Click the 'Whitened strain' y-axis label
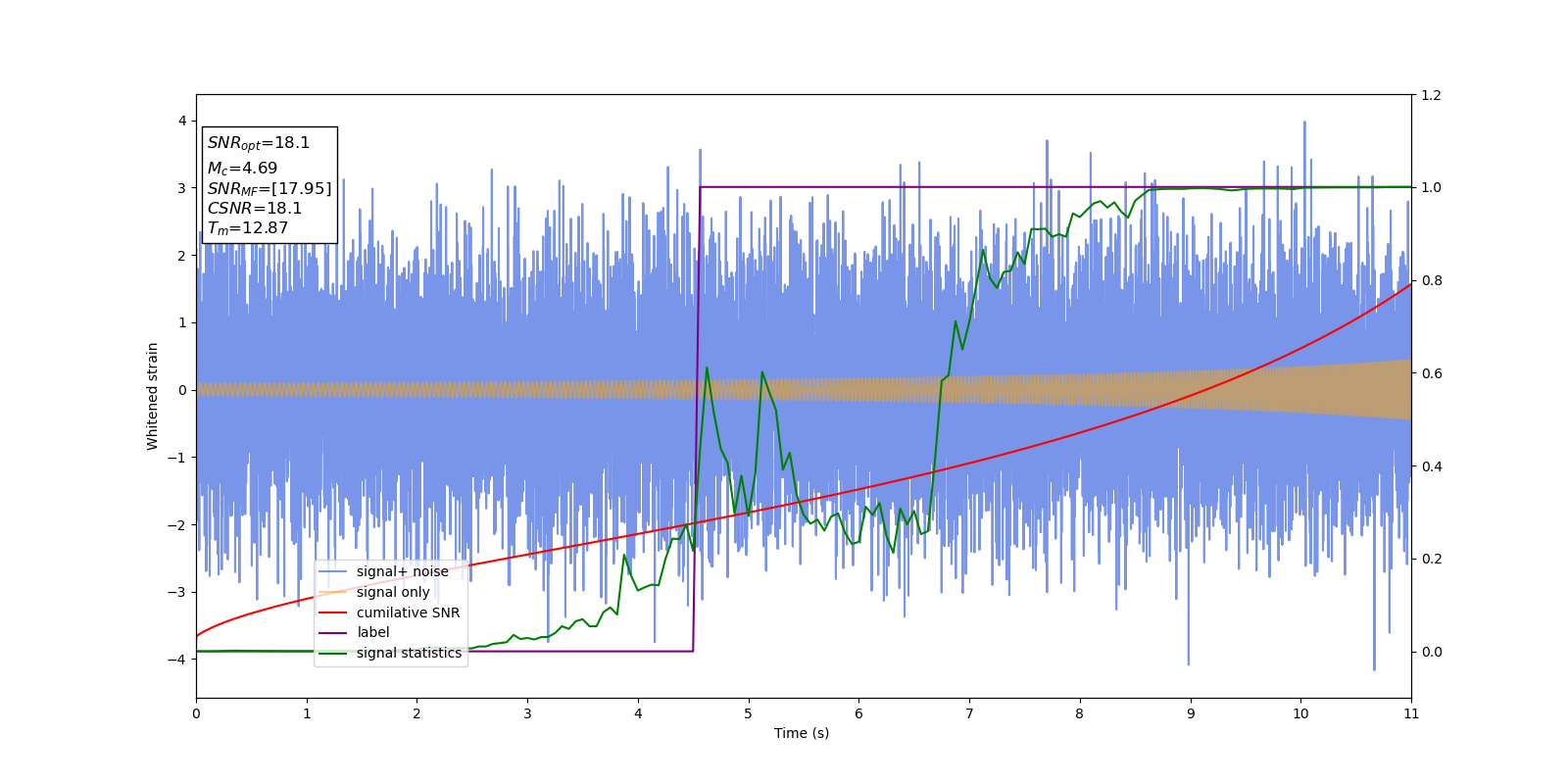 [x=153, y=396]
